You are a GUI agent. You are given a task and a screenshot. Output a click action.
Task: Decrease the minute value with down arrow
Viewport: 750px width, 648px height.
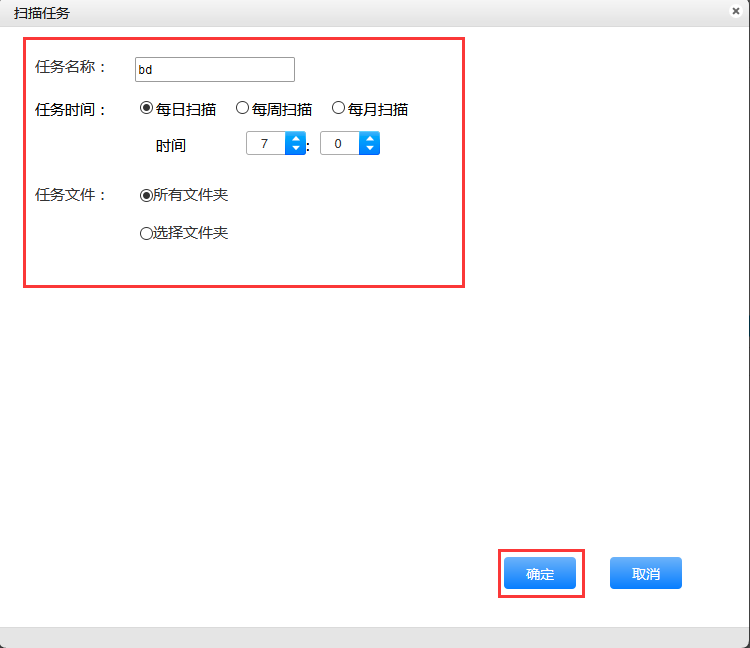coord(369,148)
